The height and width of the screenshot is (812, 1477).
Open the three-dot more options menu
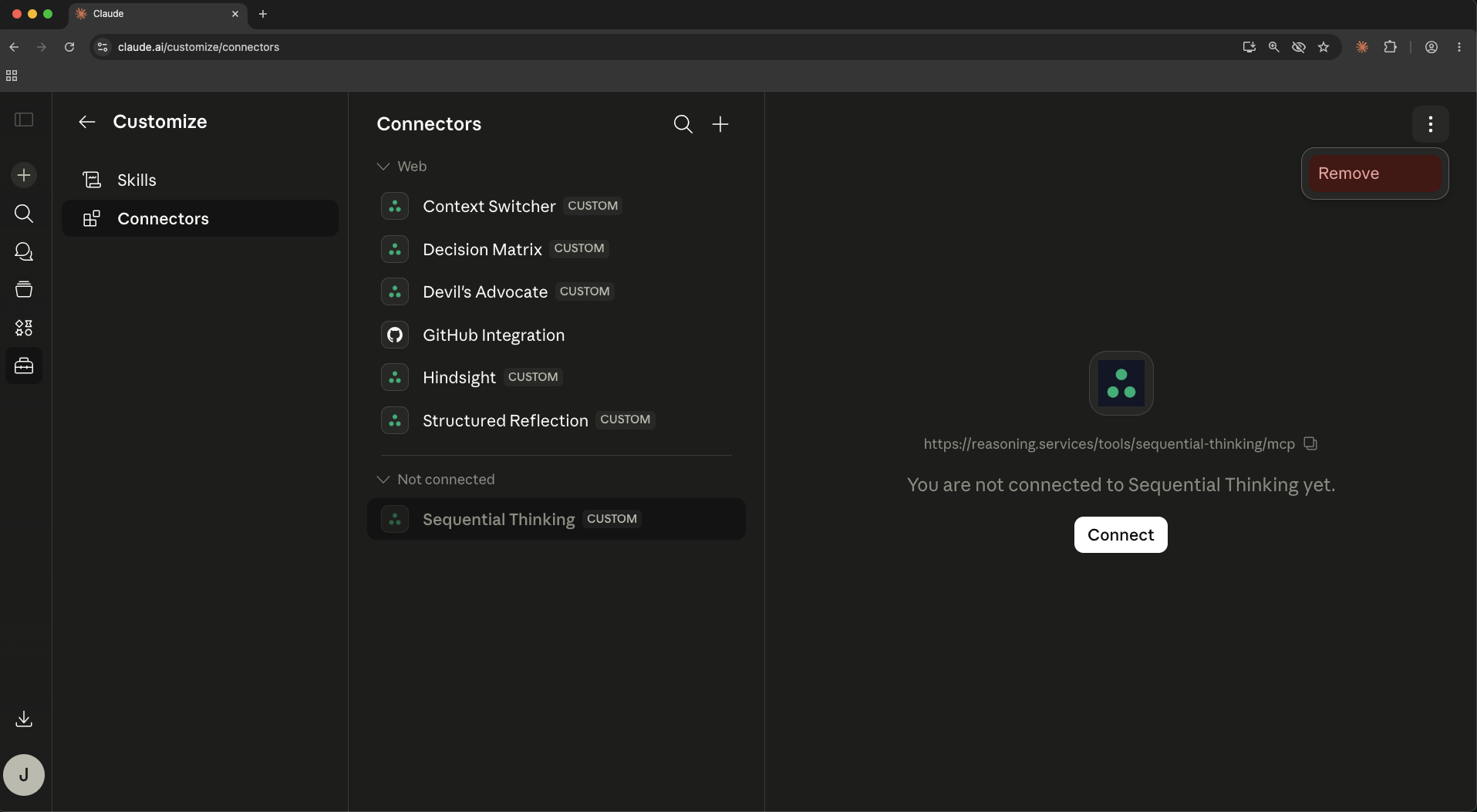point(1430,124)
